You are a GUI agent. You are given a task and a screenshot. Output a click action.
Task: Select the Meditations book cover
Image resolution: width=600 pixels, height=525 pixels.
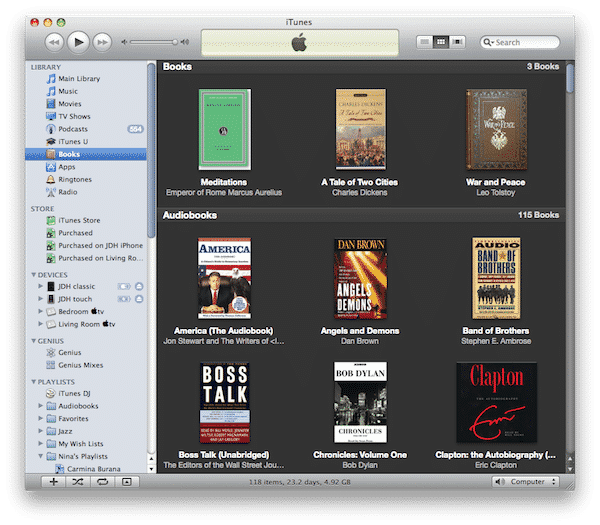click(225, 129)
